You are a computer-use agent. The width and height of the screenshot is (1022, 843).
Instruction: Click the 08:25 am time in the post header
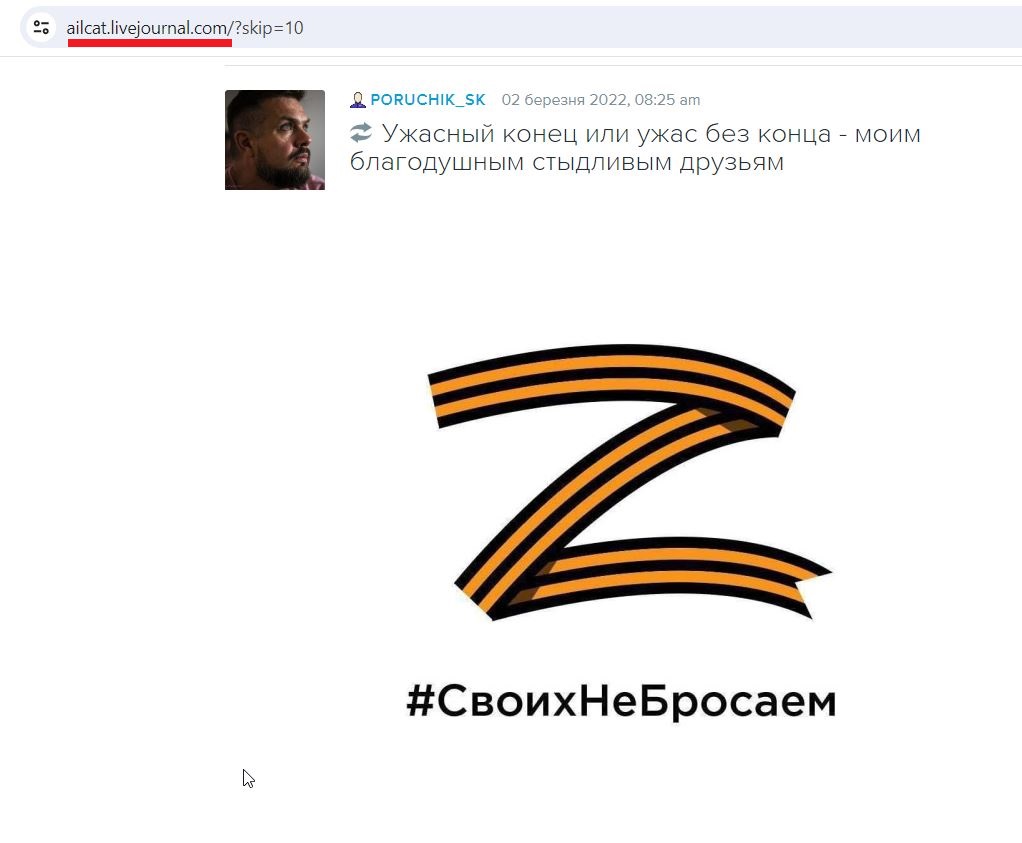[x=667, y=100]
